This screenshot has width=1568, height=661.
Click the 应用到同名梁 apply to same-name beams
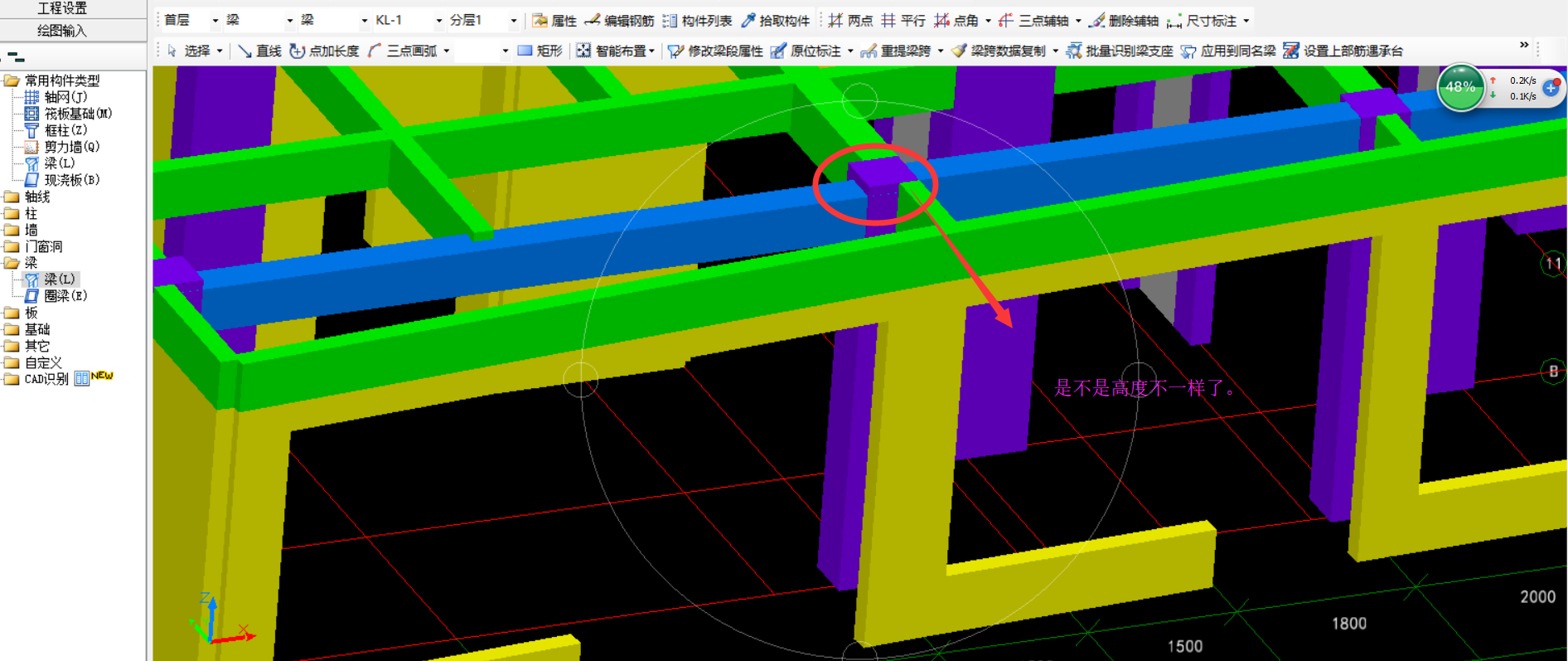1229,51
